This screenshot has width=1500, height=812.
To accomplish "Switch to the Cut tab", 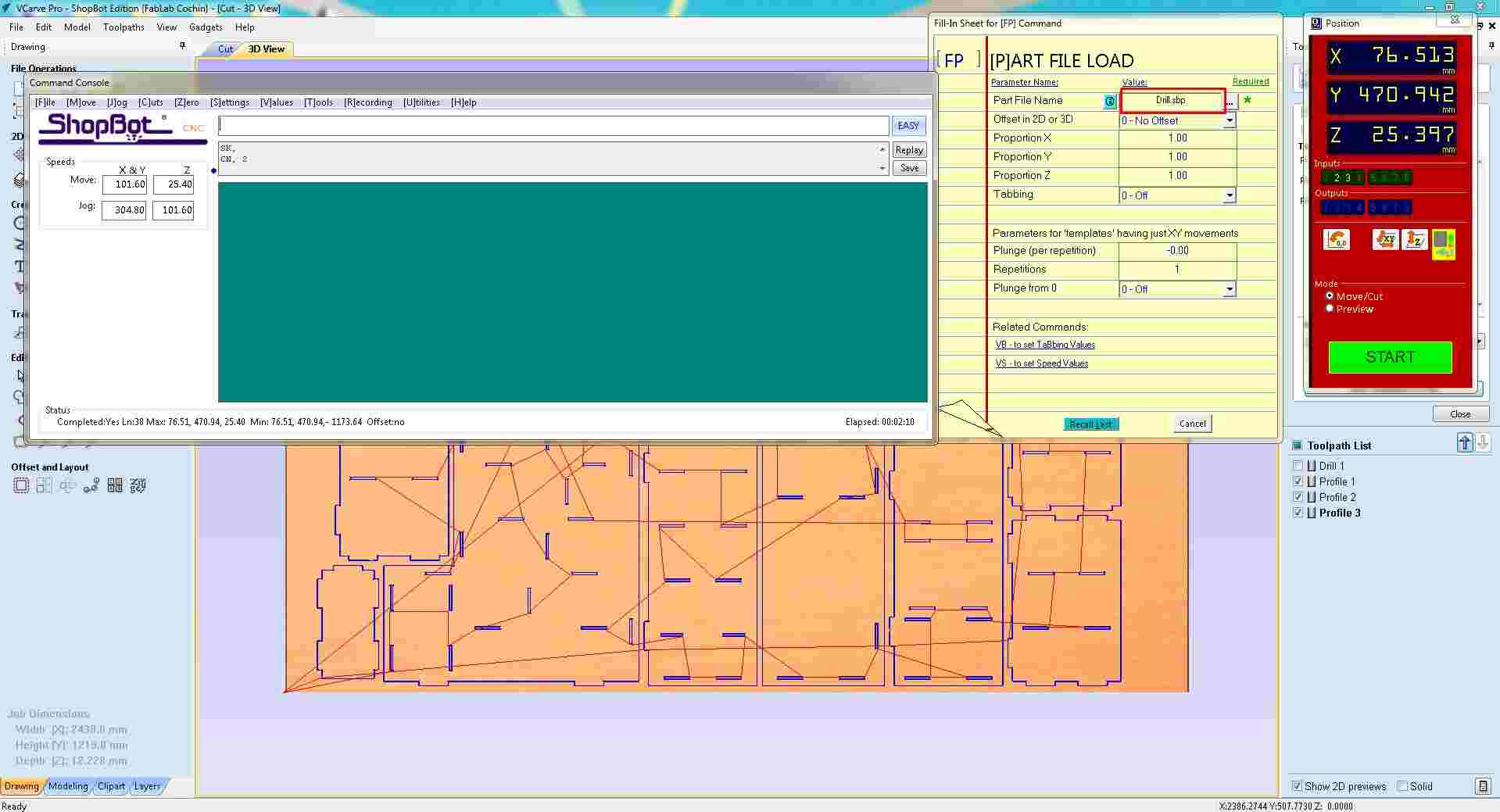I will click(x=224, y=48).
